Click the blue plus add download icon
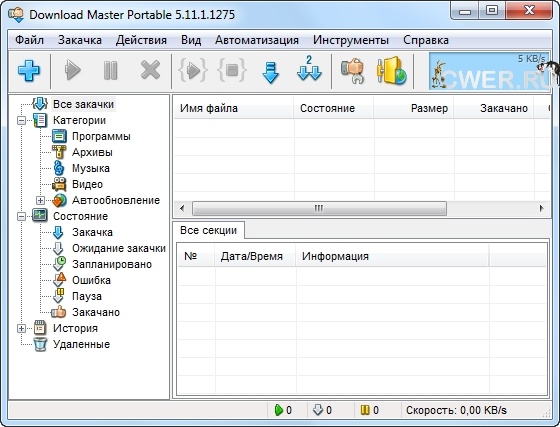 pyautogui.click(x=29, y=70)
